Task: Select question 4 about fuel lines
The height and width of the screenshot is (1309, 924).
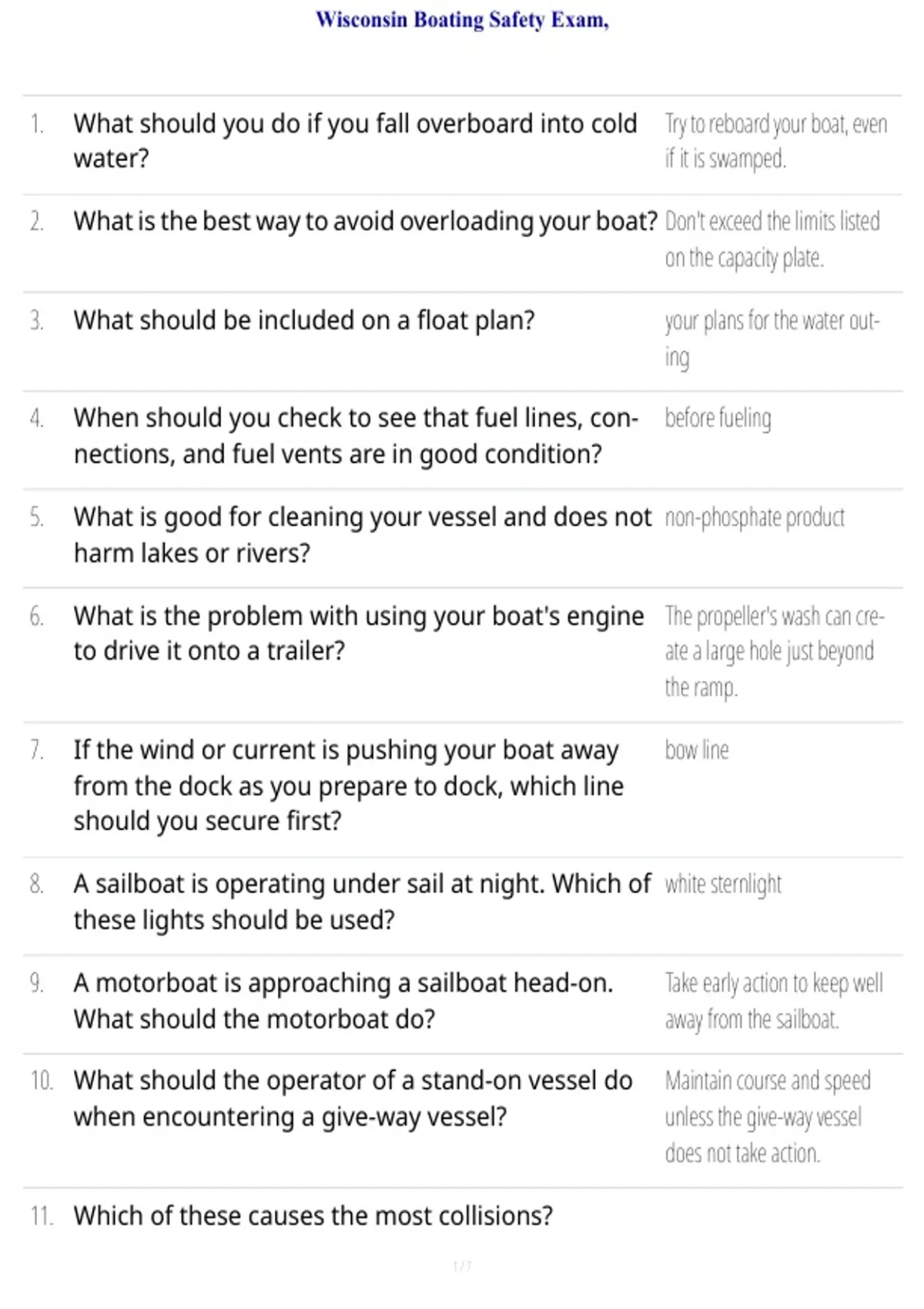Action: [356, 436]
